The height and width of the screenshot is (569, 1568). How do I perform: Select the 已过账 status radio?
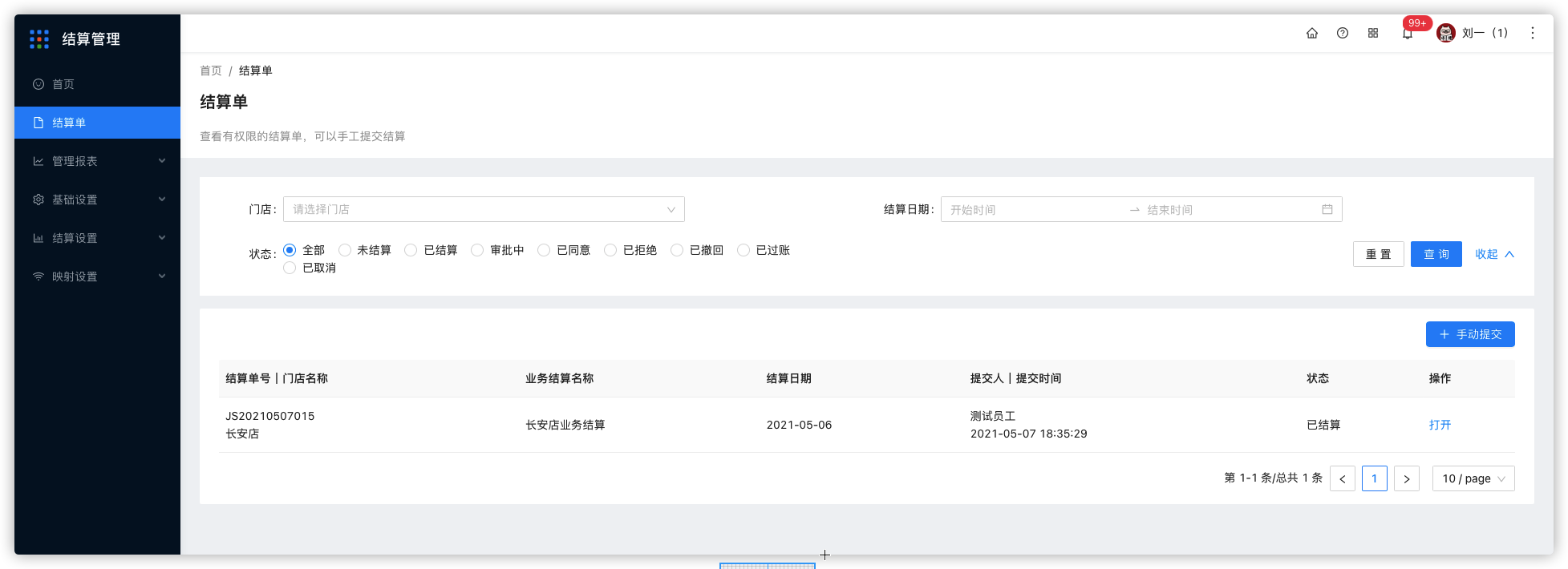pos(743,250)
